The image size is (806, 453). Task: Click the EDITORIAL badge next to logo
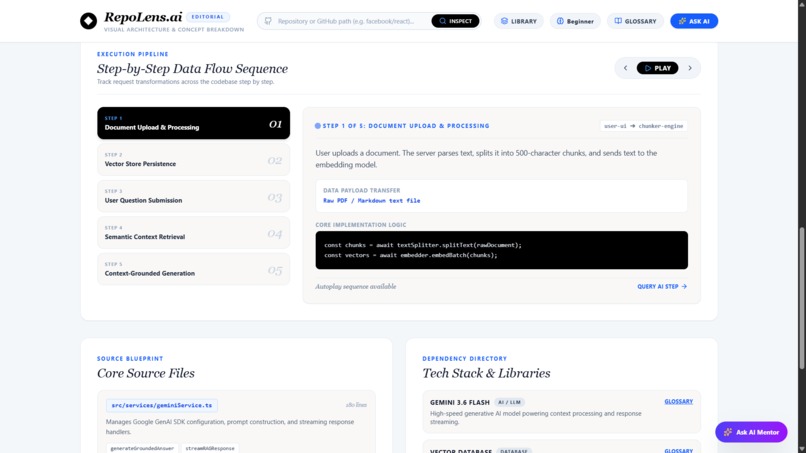208,17
